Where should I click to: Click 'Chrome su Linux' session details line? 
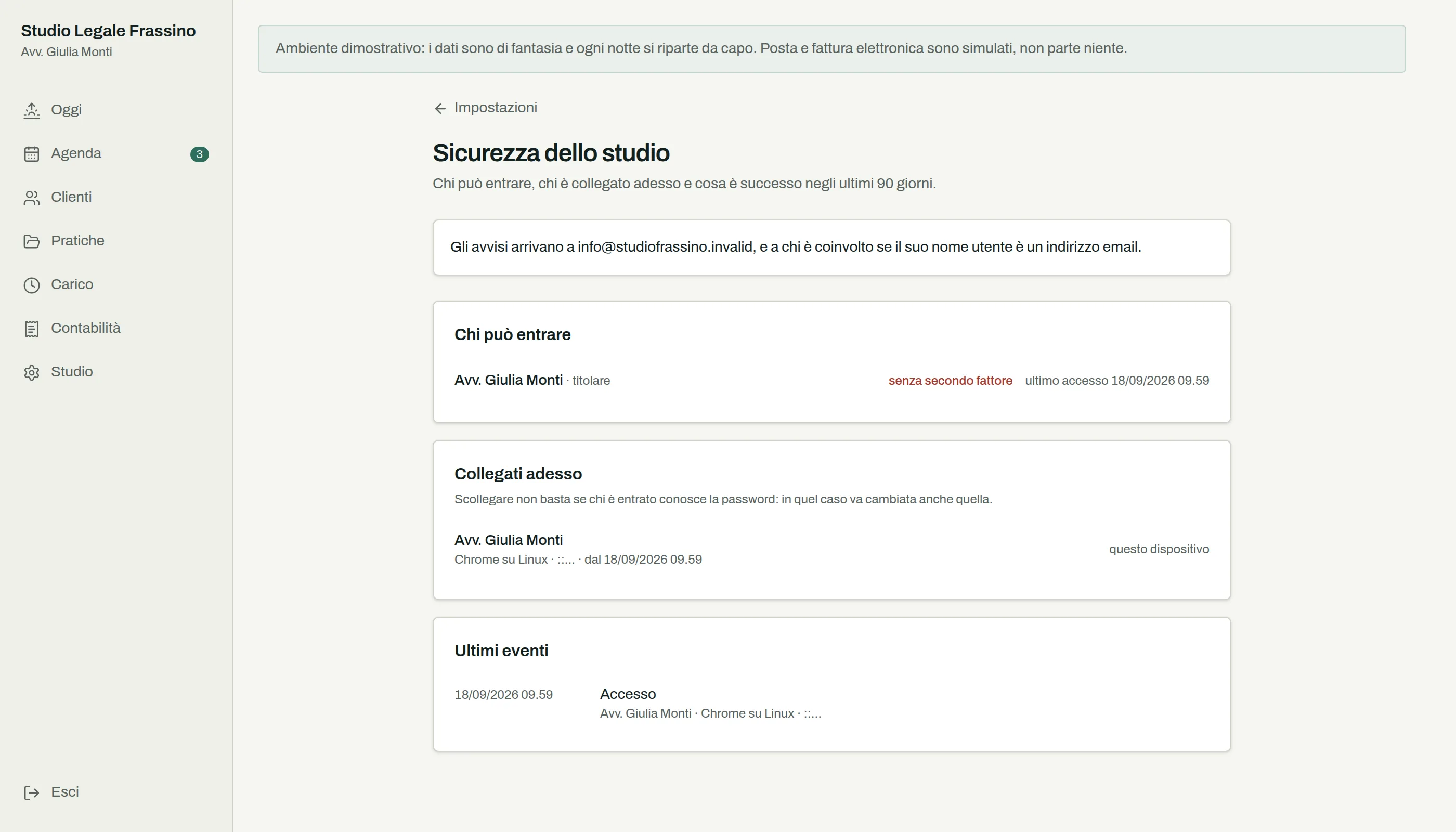coord(578,560)
